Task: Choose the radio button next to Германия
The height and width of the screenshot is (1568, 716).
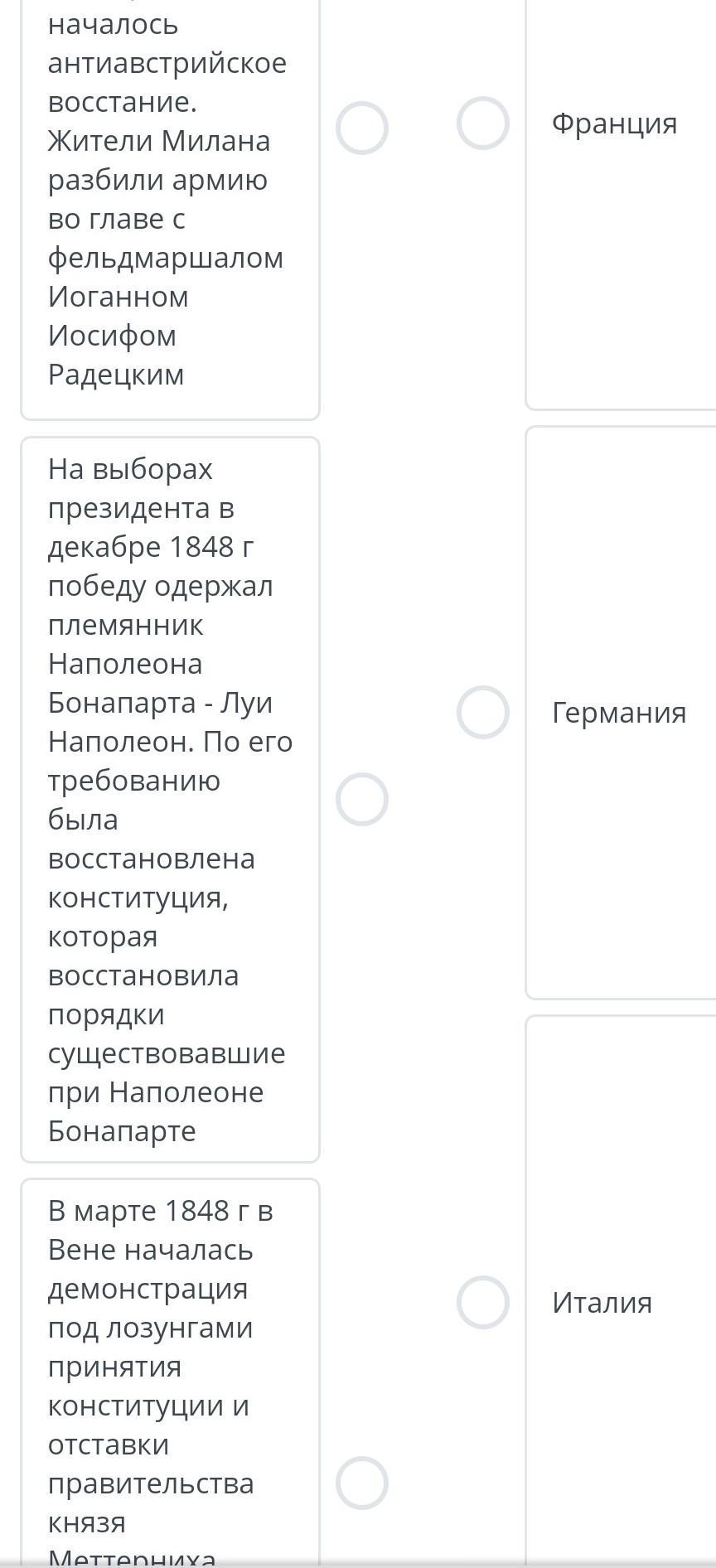Action: pyautogui.click(x=482, y=712)
